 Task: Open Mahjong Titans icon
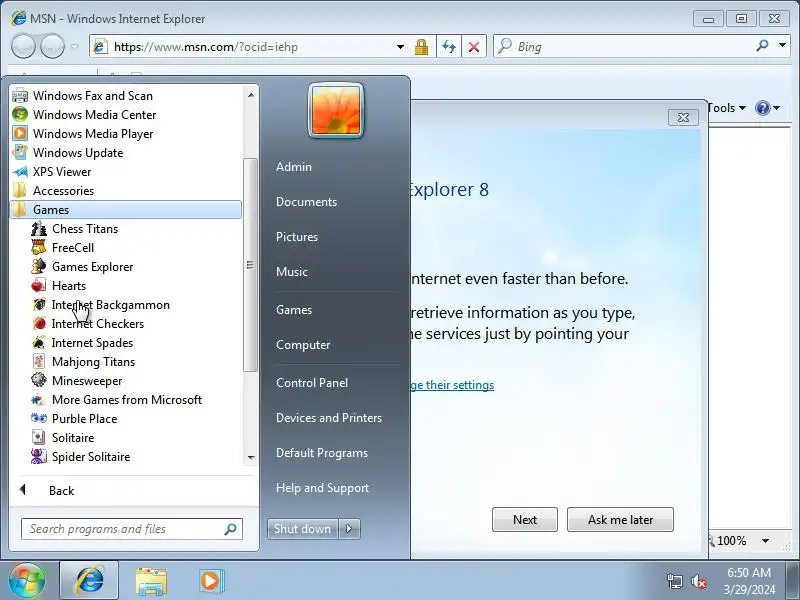click(39, 362)
